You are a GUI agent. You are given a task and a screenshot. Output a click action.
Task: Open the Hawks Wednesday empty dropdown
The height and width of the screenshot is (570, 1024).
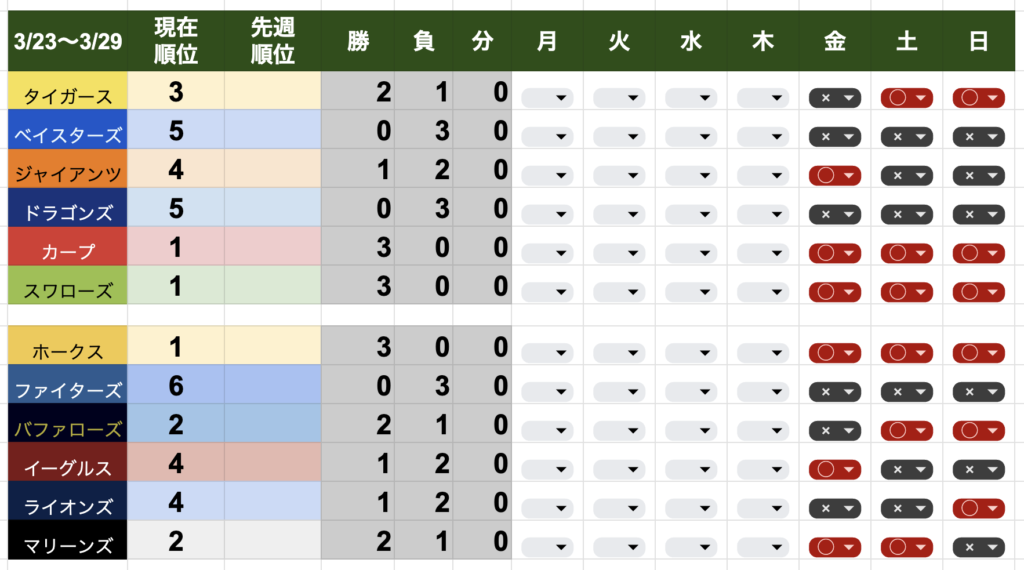click(x=691, y=352)
